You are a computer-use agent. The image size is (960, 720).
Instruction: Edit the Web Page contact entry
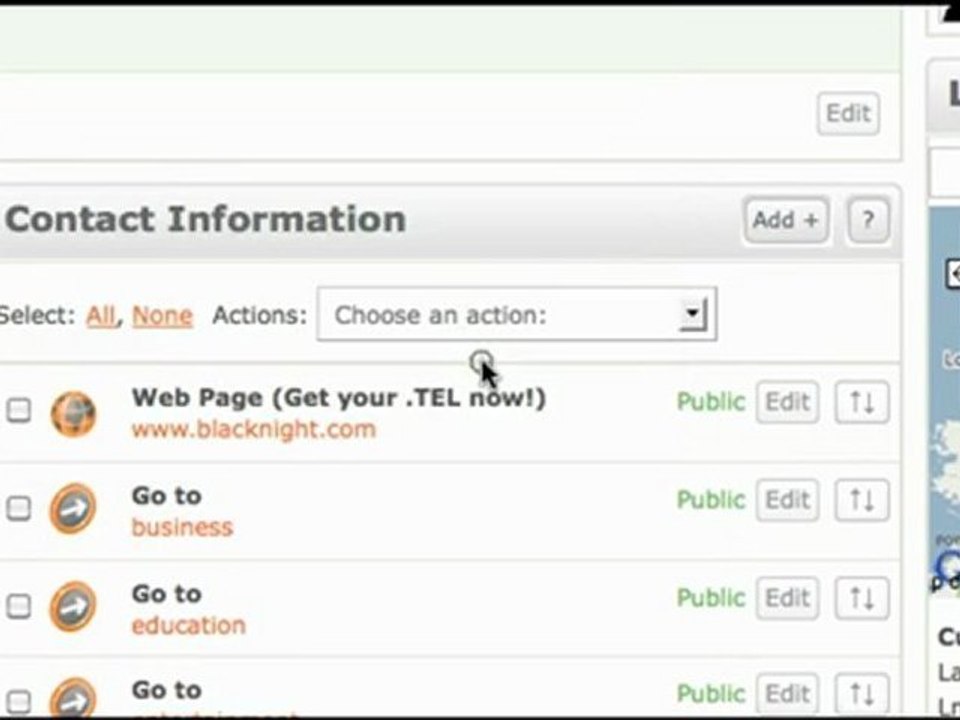(x=786, y=403)
